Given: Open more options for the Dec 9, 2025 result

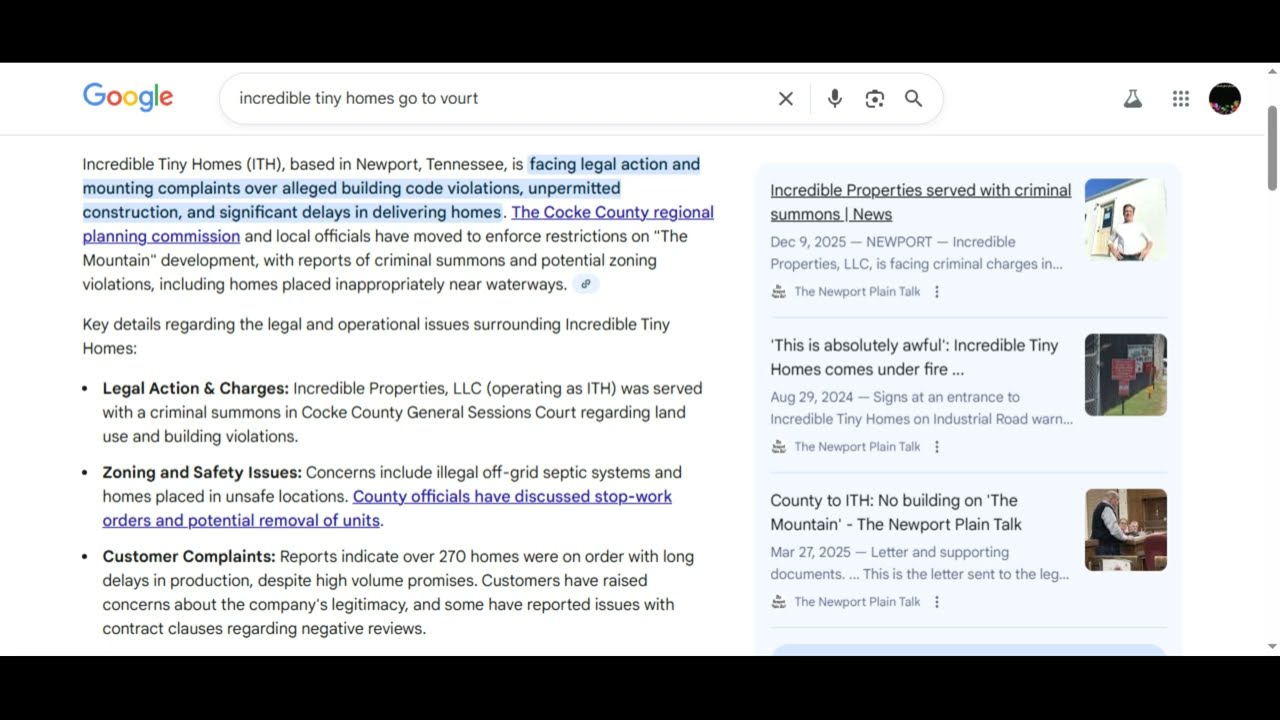Looking at the screenshot, I should coord(937,292).
